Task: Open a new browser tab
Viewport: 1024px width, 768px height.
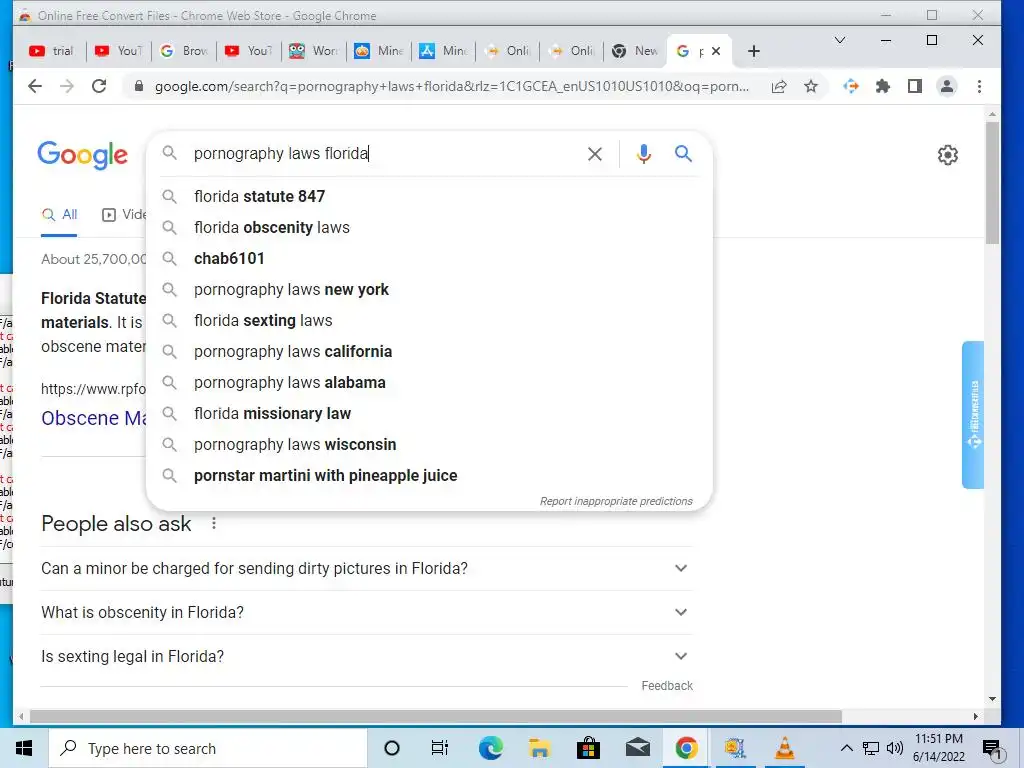Action: pos(753,51)
